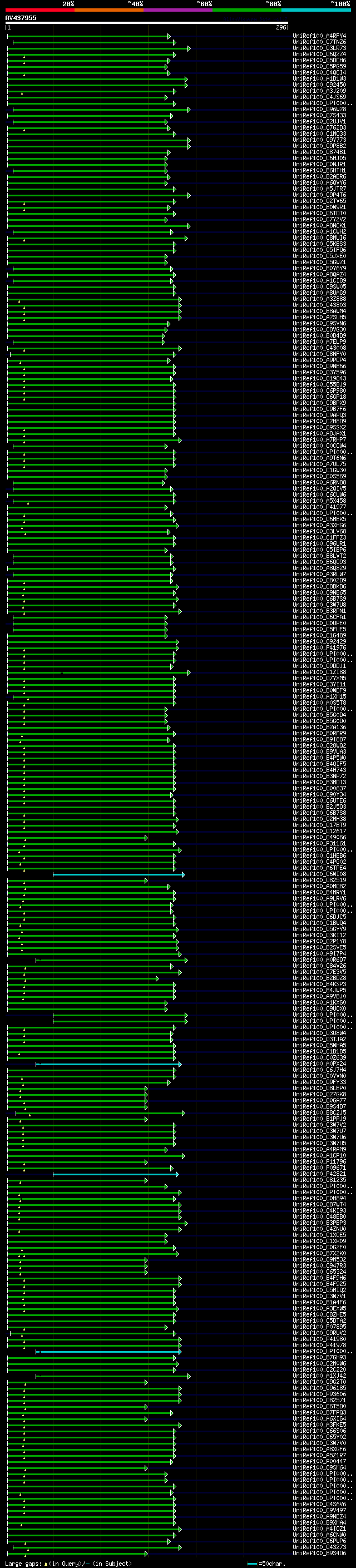The image size is (356, 1568).
Task: Select hit label UniRef100_C6J7H4
Action: (319, 1070)
